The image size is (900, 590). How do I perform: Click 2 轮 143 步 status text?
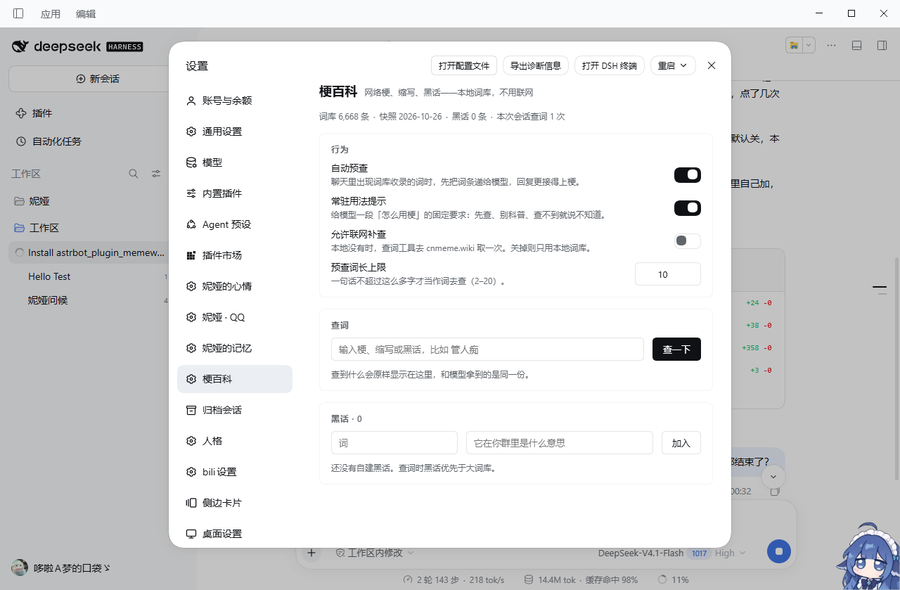tap(436, 580)
